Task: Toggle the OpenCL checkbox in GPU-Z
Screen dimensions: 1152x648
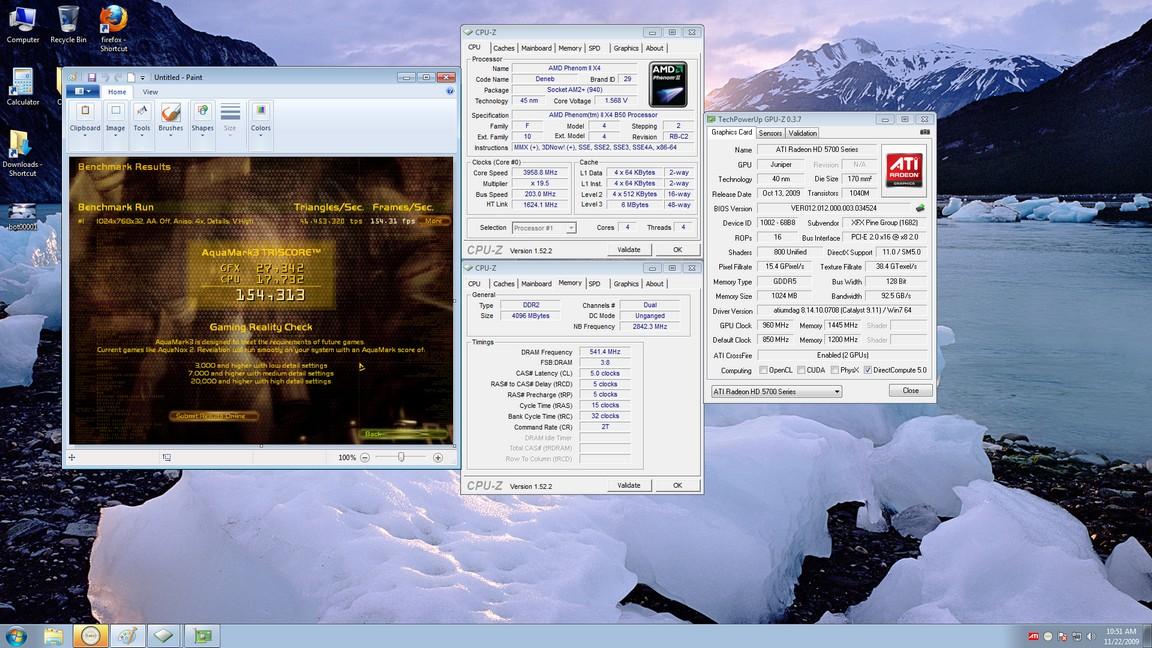Action: (x=763, y=370)
